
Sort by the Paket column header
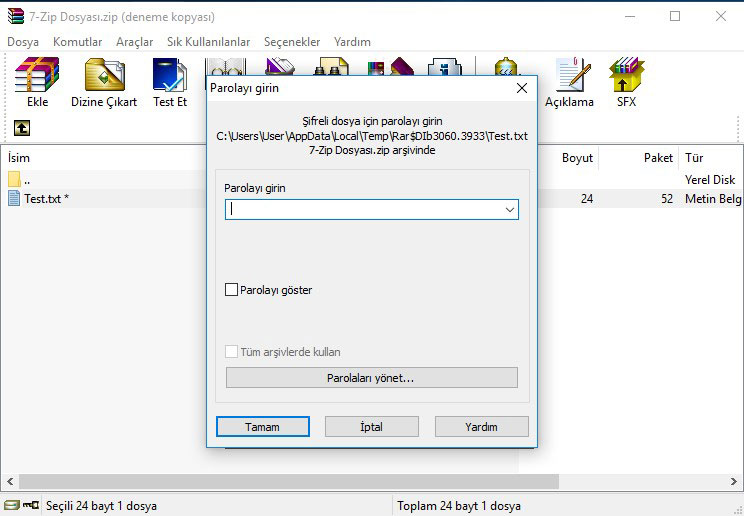[x=658, y=158]
